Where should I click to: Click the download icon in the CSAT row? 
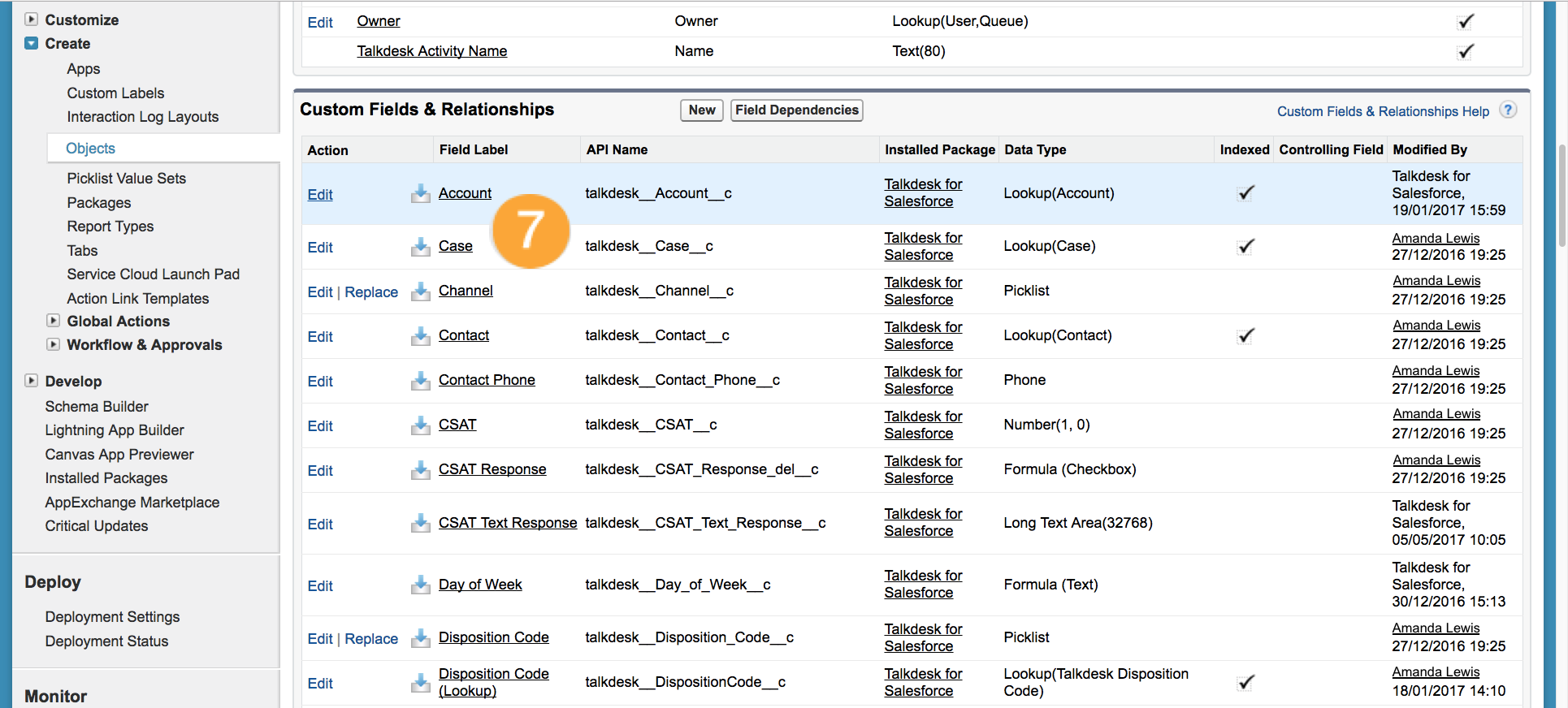pyautogui.click(x=420, y=425)
